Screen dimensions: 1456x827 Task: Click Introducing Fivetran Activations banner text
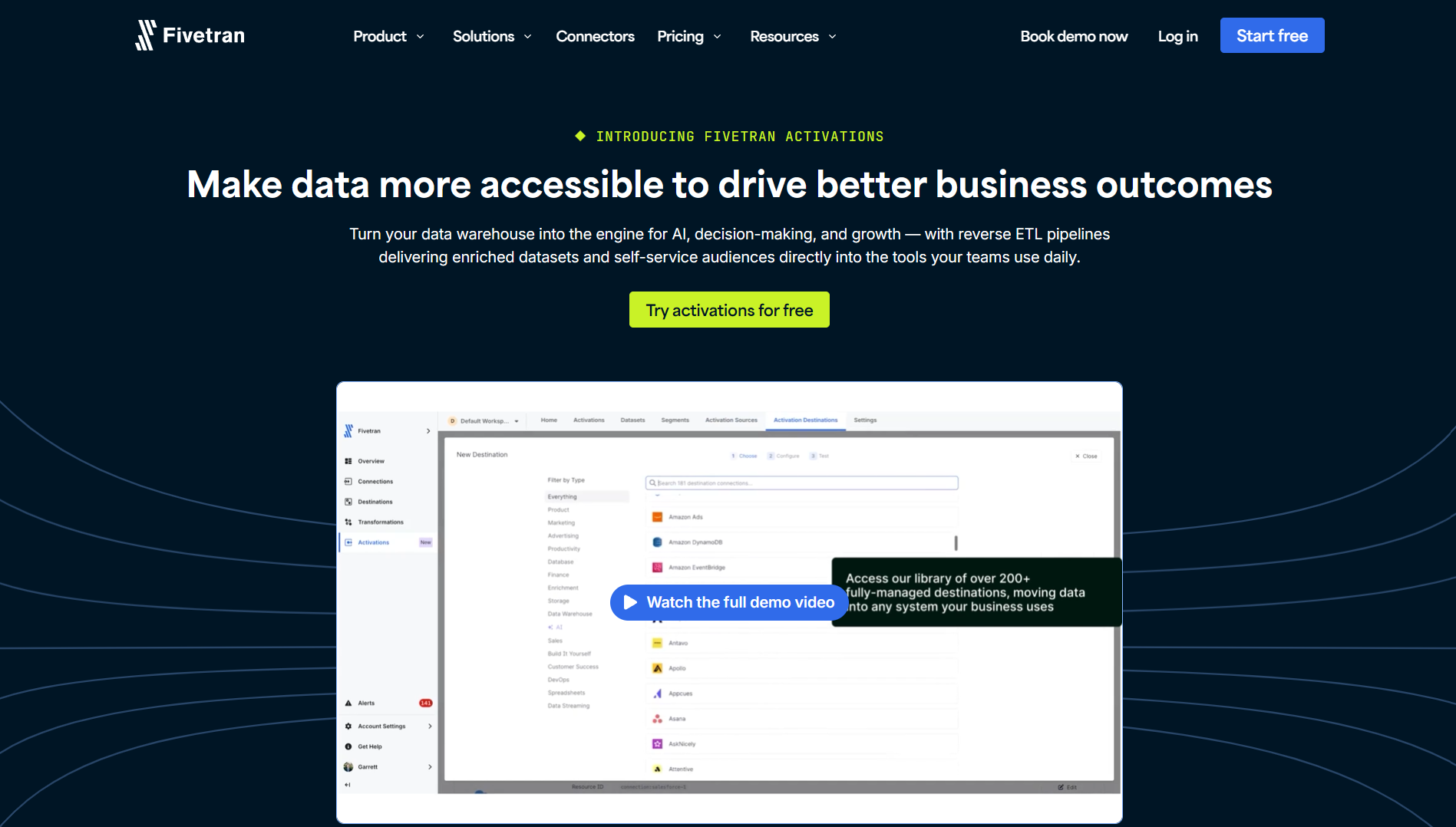coord(740,137)
